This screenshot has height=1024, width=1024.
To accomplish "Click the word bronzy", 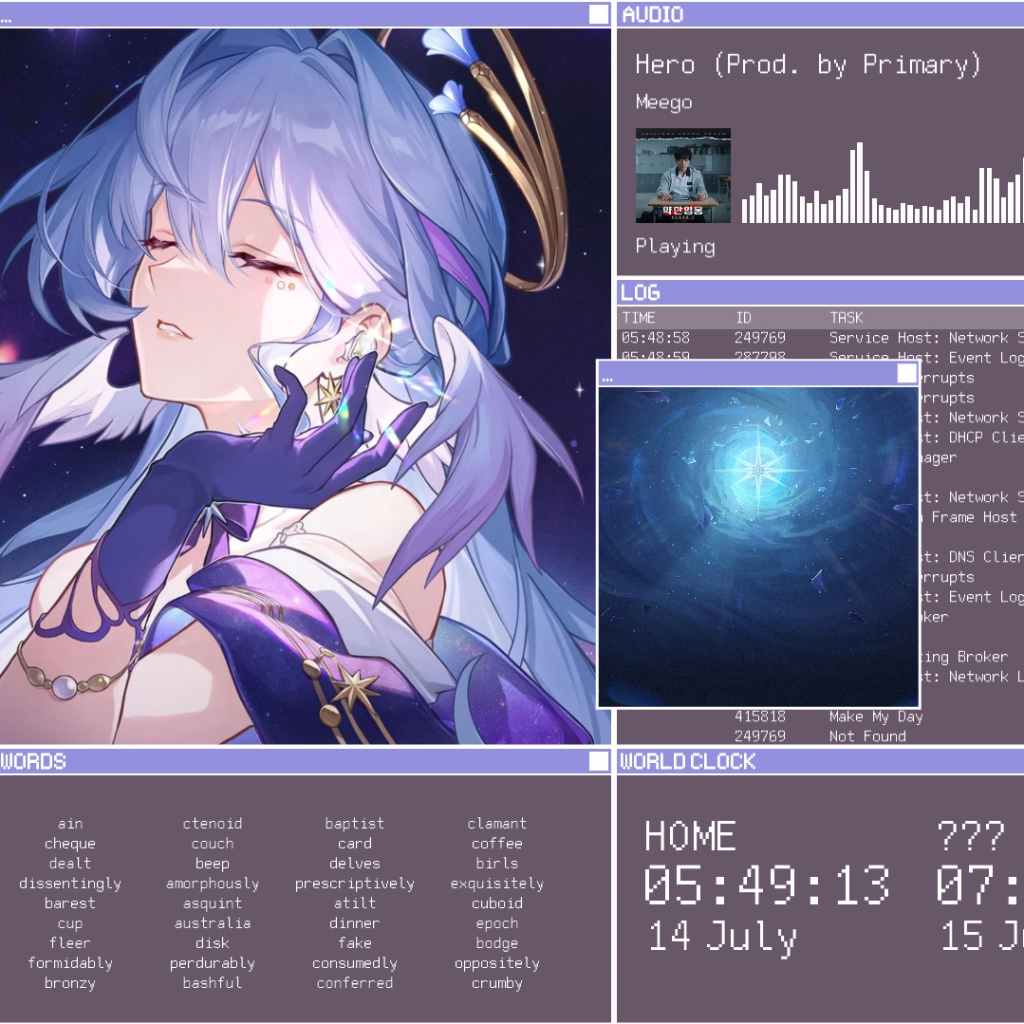I will tap(70, 984).
